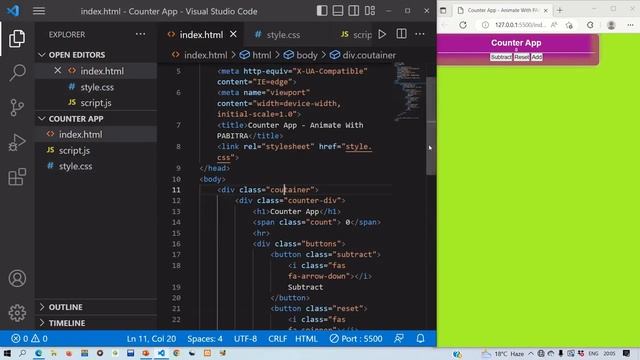
Task: Toggle the secondary side bar layout icon
Action: click(x=353, y=11)
